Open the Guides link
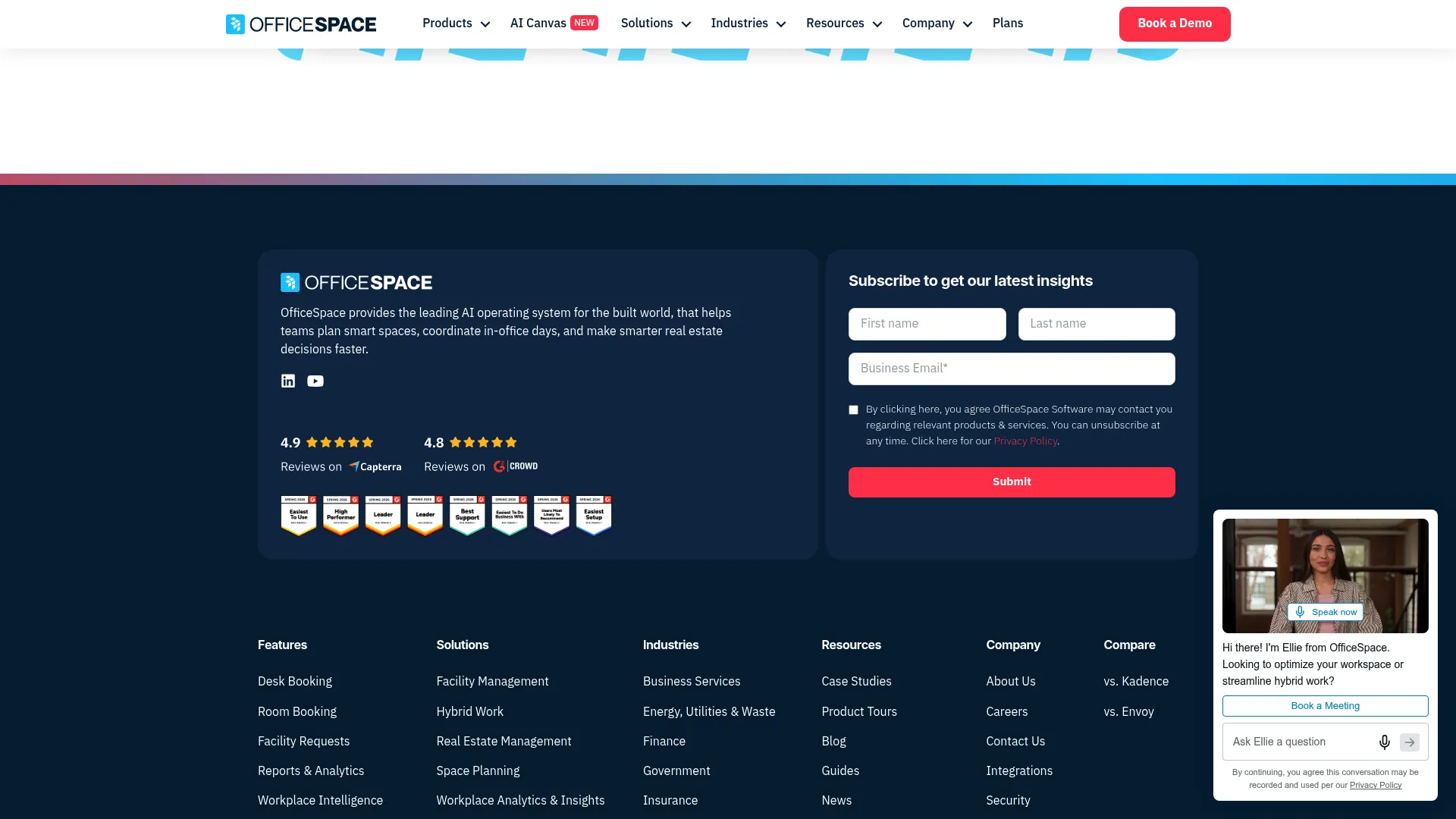 click(840, 770)
